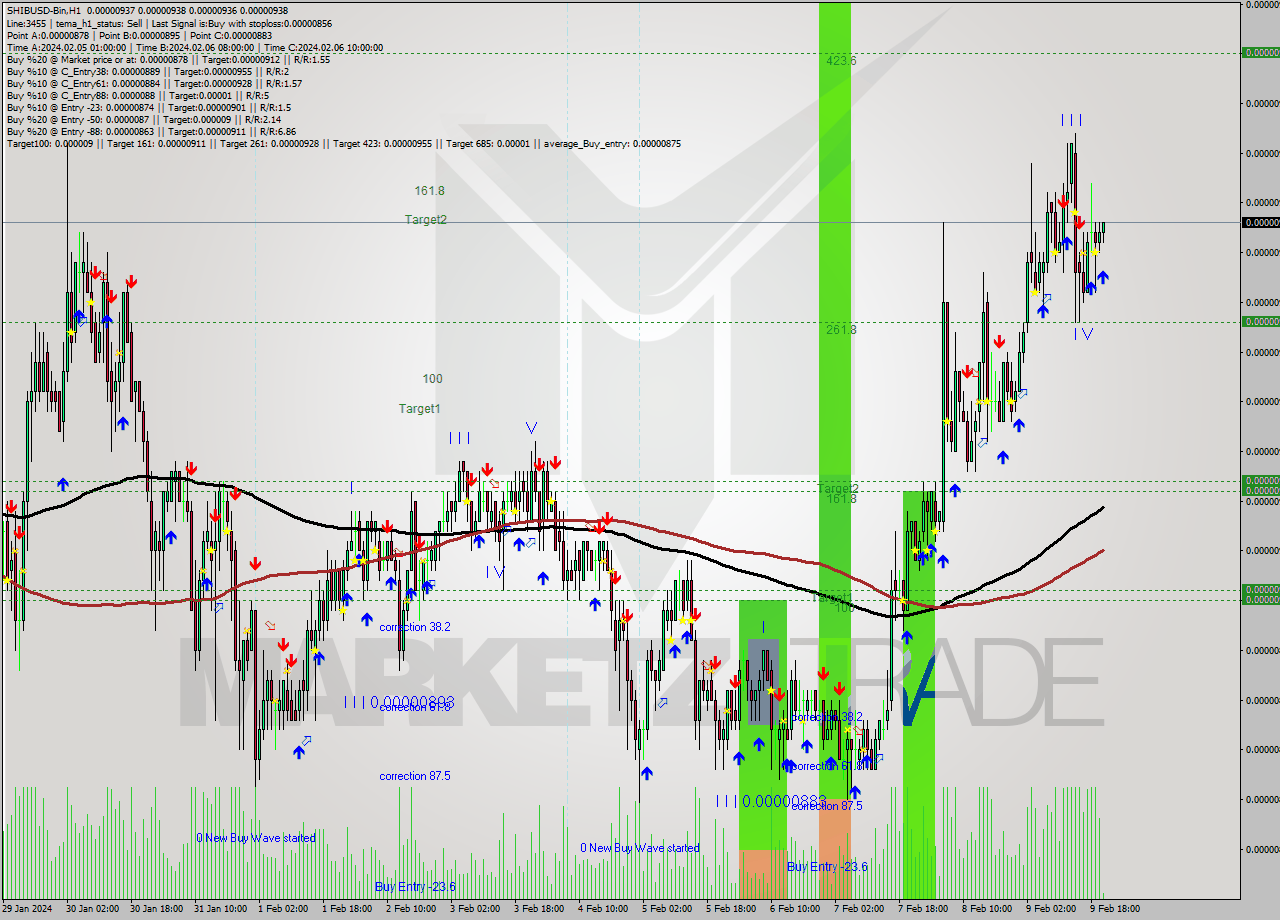The image size is (1280, 920).
Task: Click the 423.6 Fibonacci level label
Action: [841, 60]
